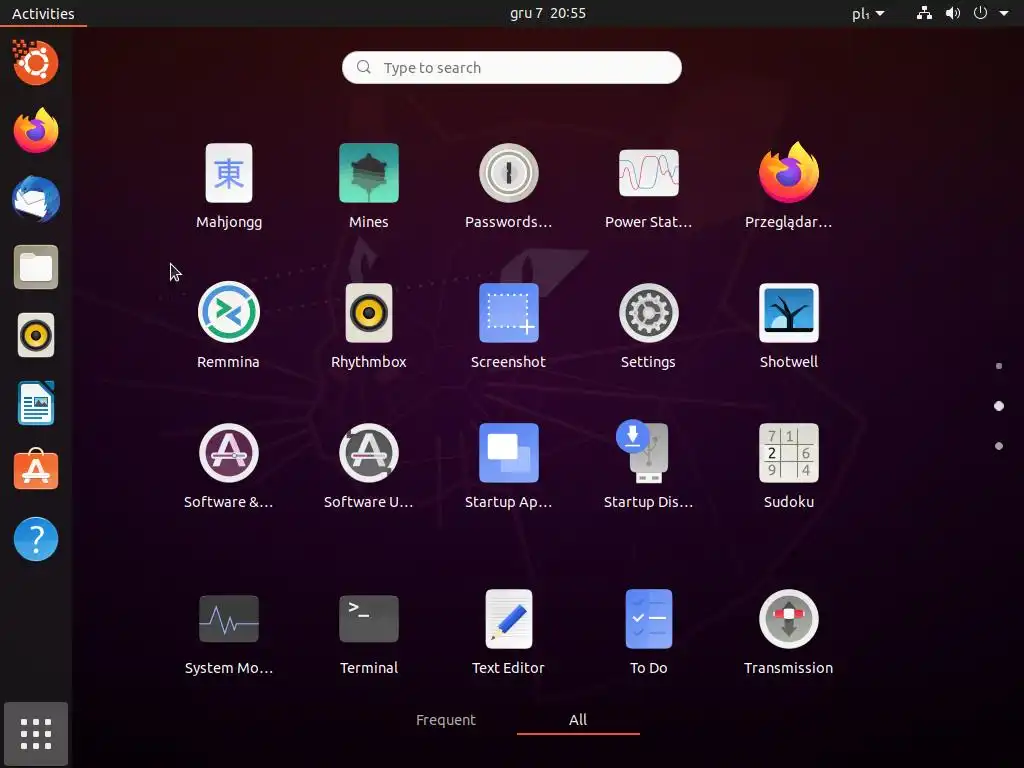Open the Text Editor

508,632
